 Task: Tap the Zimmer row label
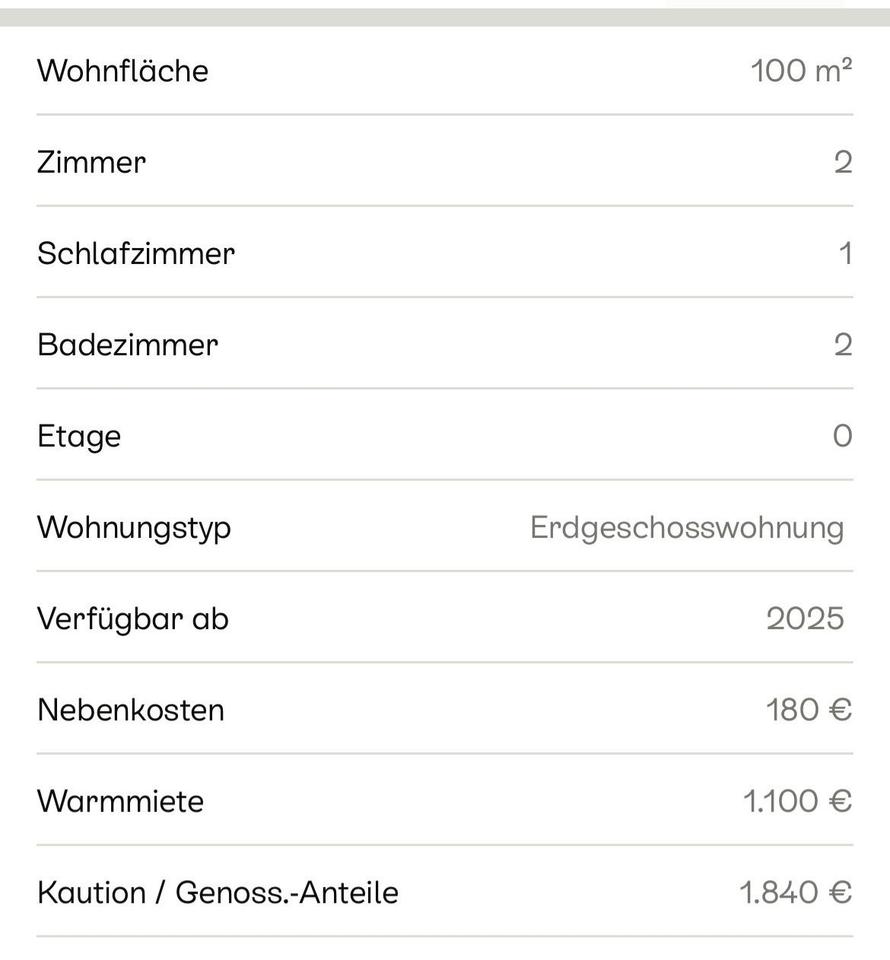[91, 162]
